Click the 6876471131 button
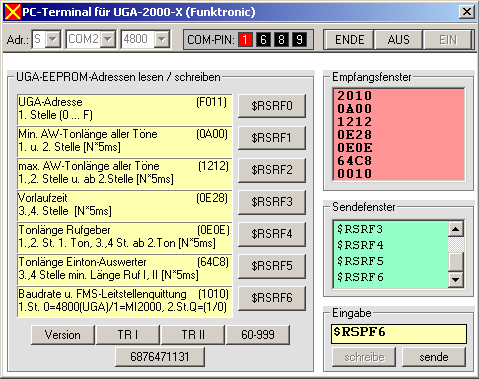The width and height of the screenshot is (479, 379). click(160, 357)
